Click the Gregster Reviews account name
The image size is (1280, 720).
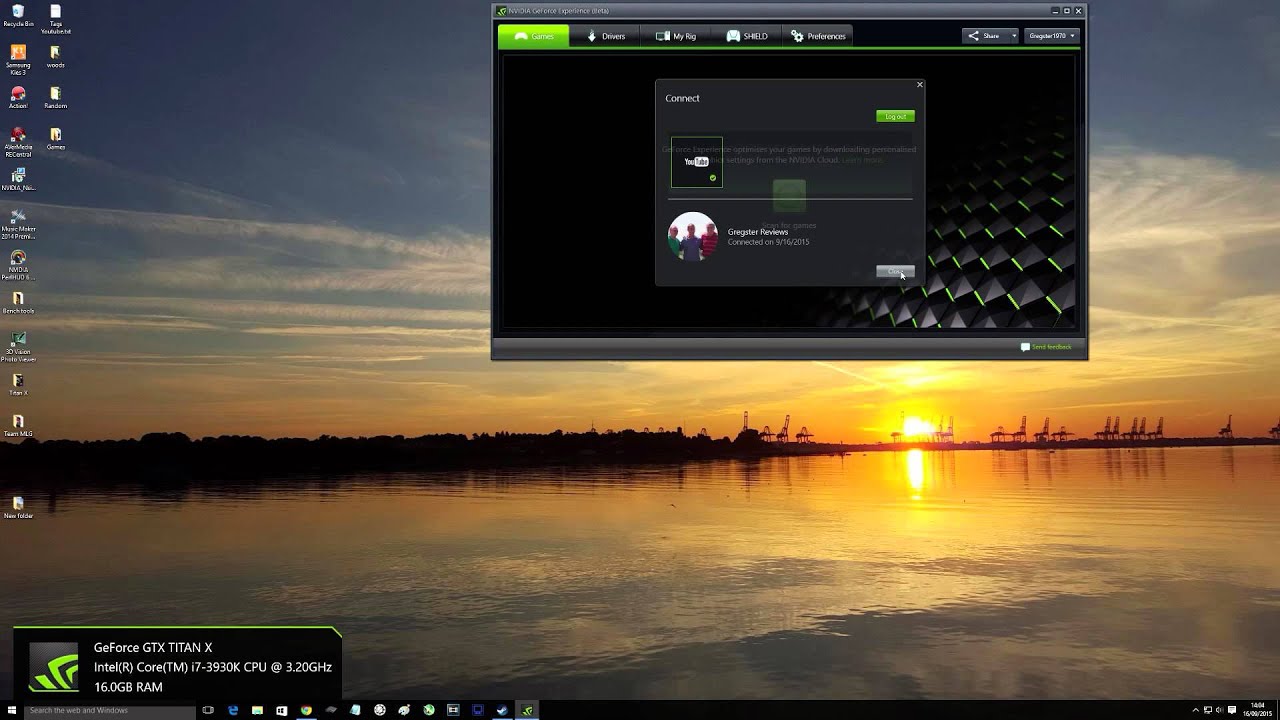757,232
